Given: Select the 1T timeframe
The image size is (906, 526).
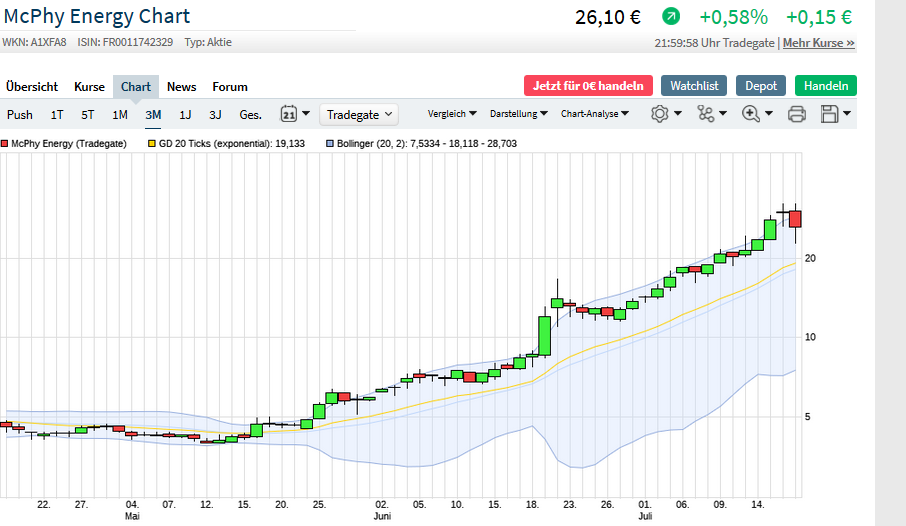Looking at the screenshot, I should (x=57, y=114).
